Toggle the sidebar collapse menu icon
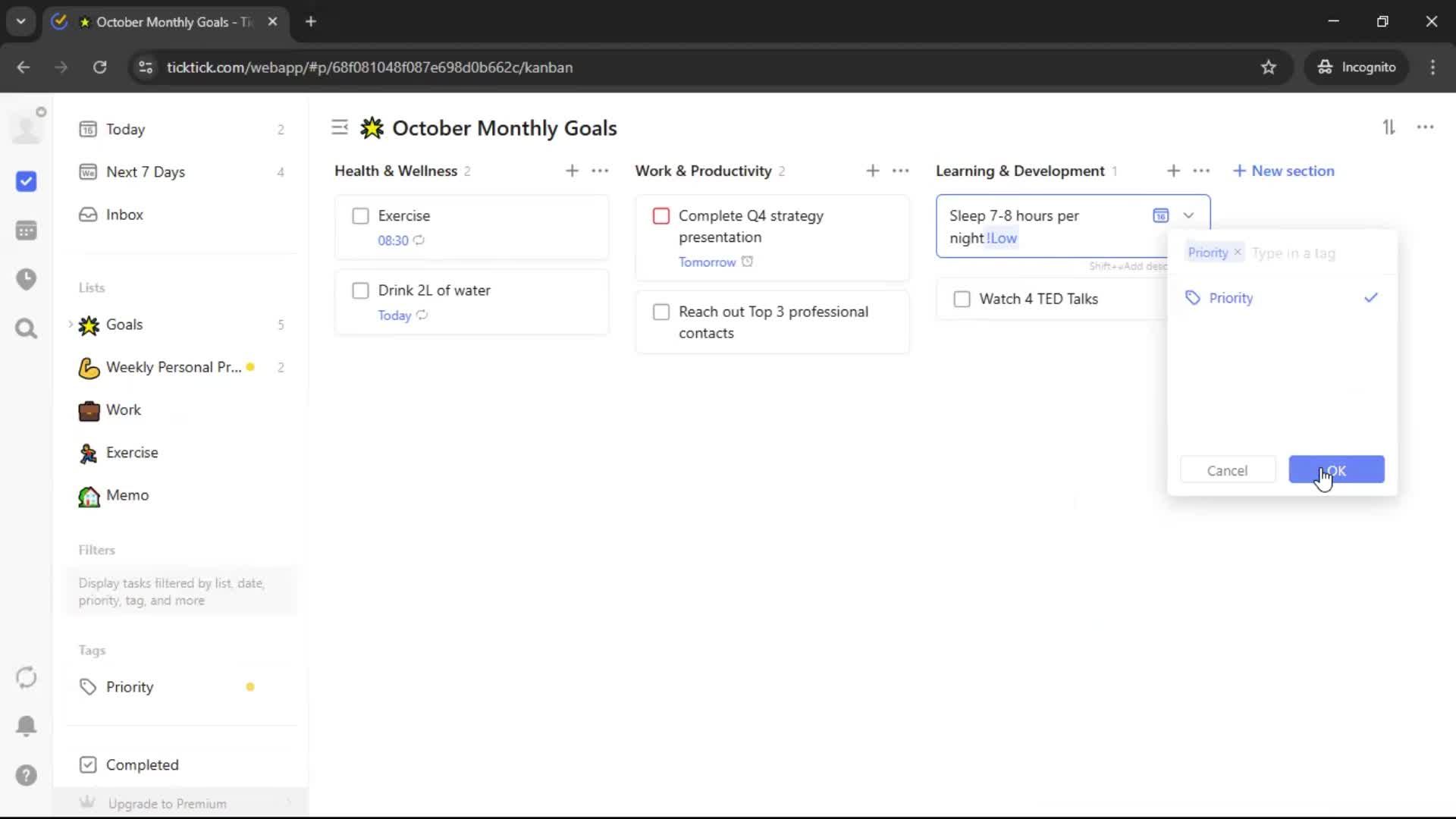Image resolution: width=1456 pixels, height=819 pixels. pos(339,127)
